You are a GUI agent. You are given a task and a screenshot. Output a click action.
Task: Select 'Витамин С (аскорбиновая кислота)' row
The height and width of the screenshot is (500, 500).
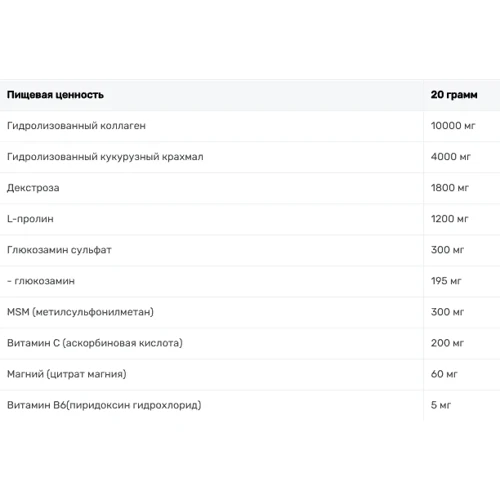[250, 343]
